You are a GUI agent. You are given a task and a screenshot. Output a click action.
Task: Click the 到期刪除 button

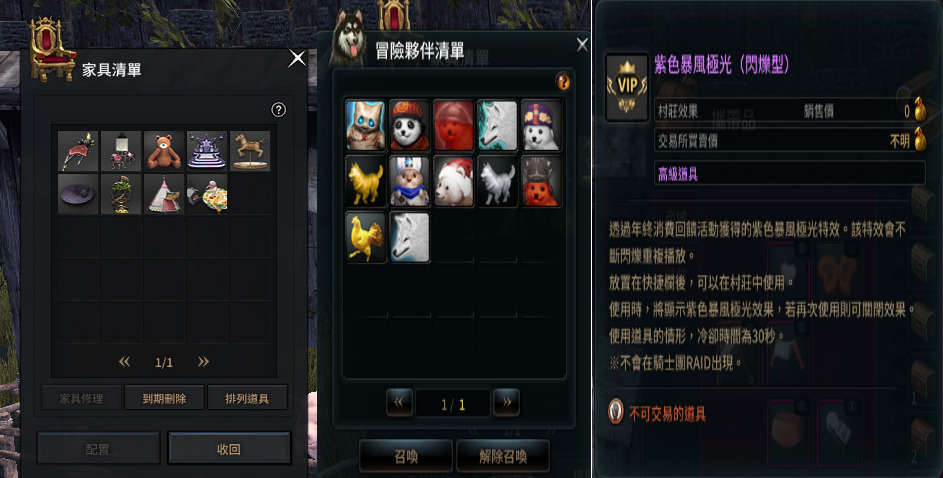pyautogui.click(x=164, y=398)
